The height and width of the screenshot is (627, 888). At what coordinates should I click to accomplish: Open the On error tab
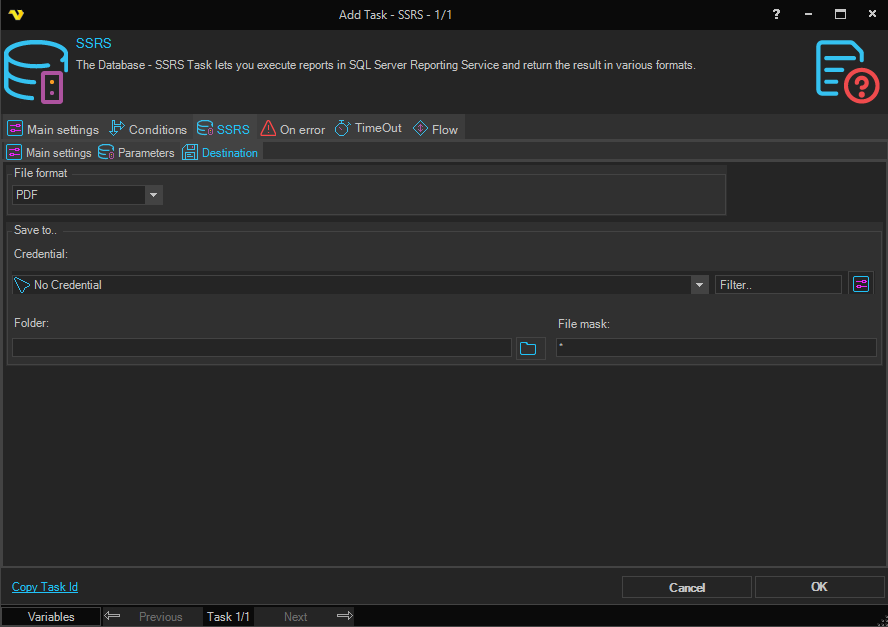tap(292, 129)
